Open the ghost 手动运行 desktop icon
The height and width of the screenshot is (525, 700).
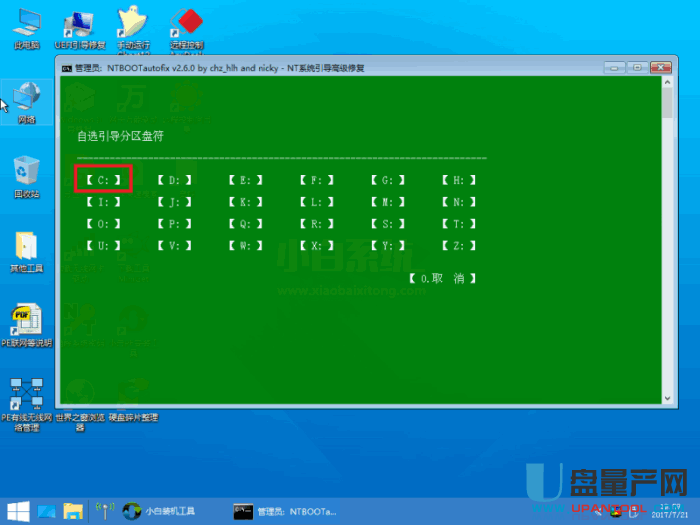(133, 23)
